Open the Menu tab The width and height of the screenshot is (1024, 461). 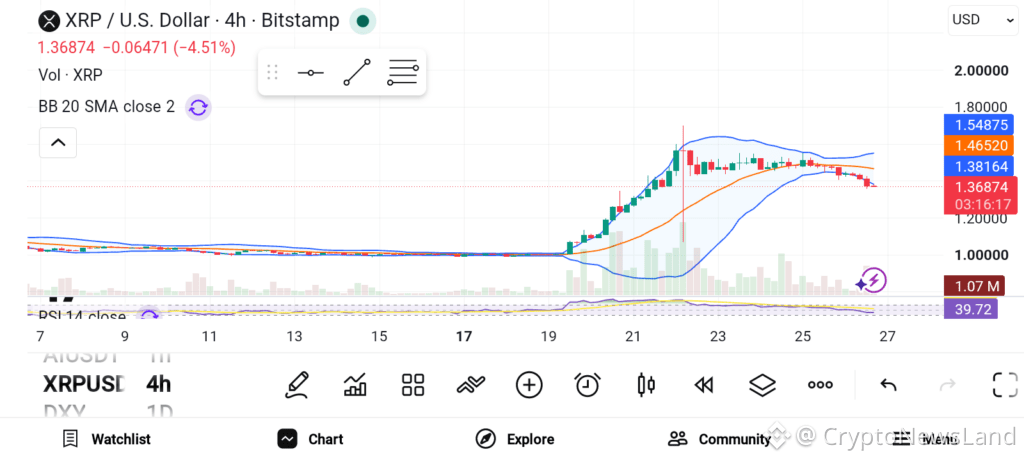[925, 439]
